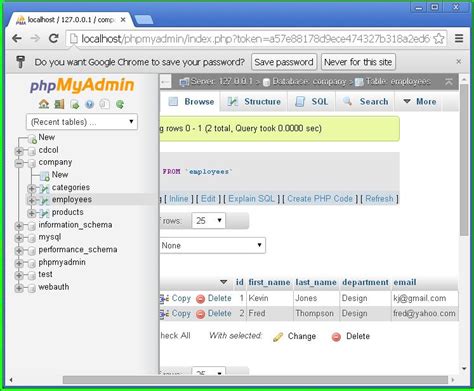Viewport: 474px width, 391px height.
Task: Open the query window icon
Action: (x=75, y=104)
